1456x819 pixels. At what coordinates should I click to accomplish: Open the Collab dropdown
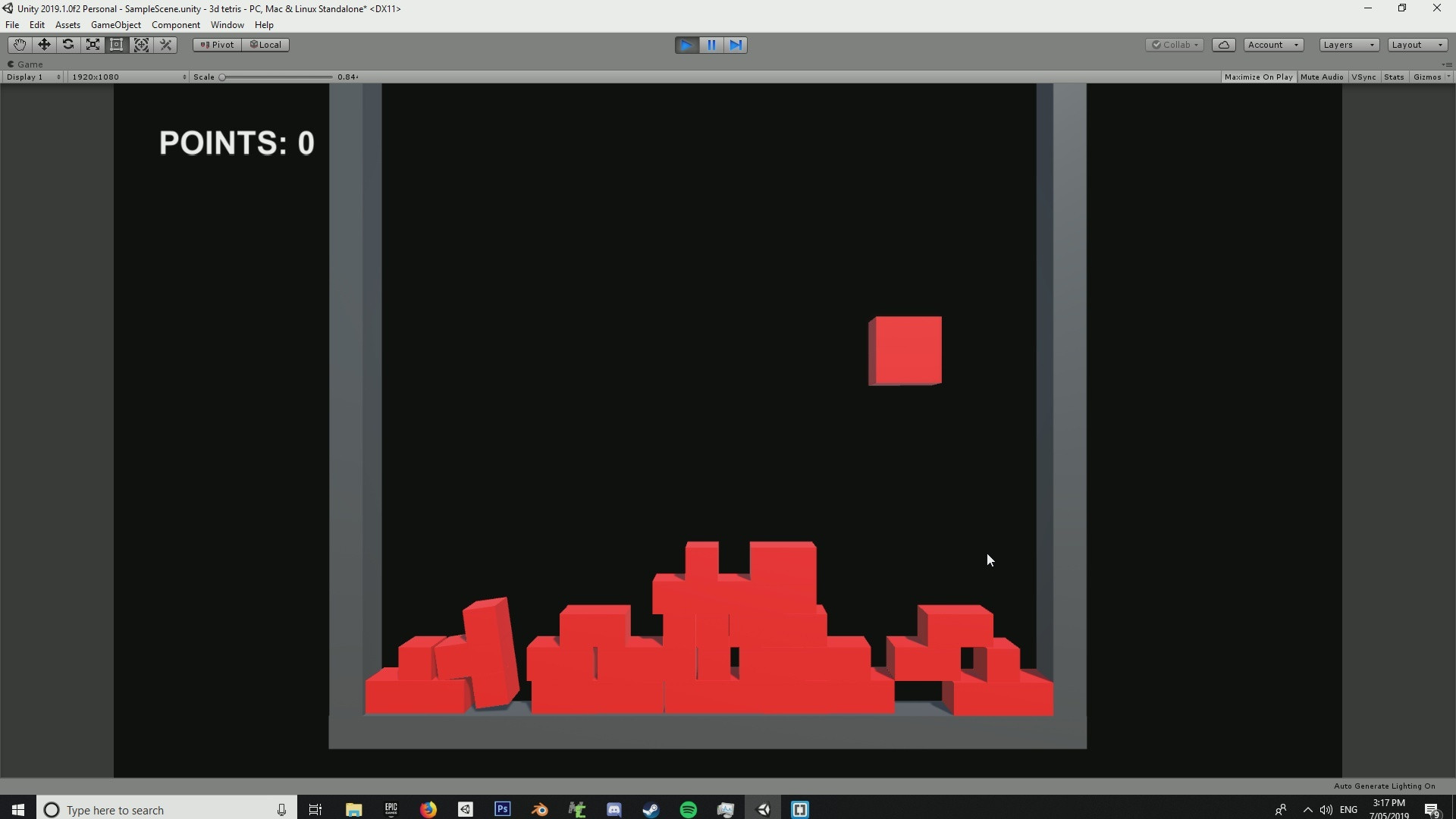coord(1175,45)
